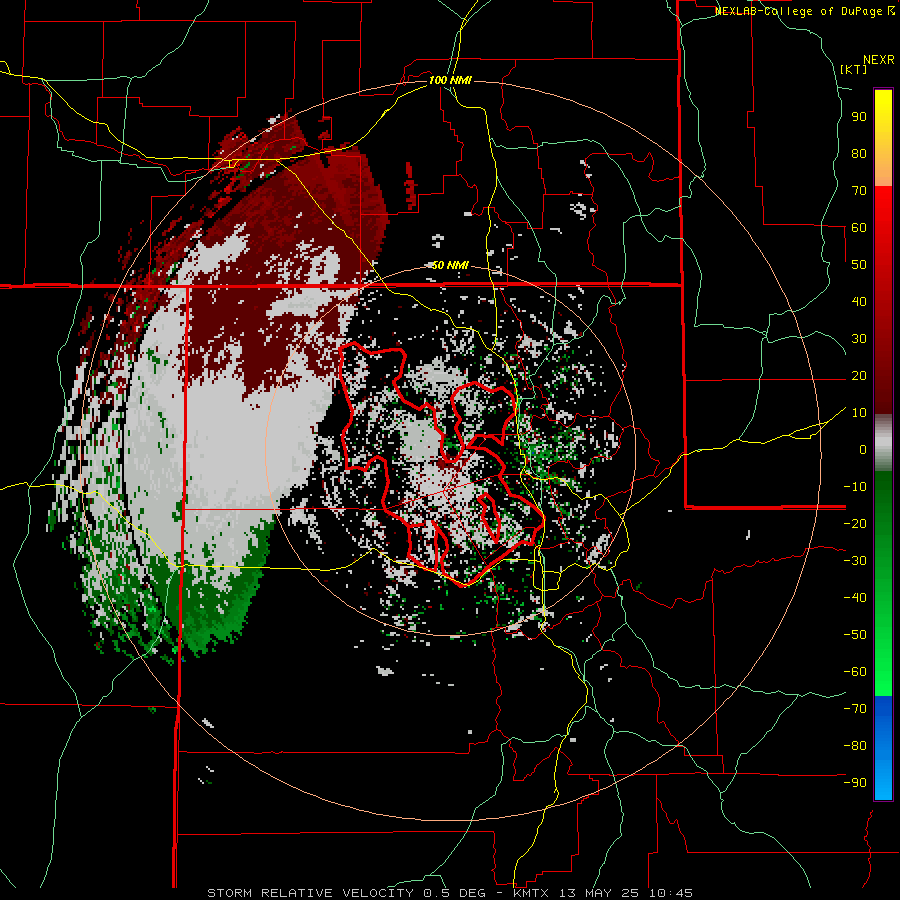Viewport: 900px width, 900px height.
Task: Click the -10 value on the color scale
Action: click(855, 487)
